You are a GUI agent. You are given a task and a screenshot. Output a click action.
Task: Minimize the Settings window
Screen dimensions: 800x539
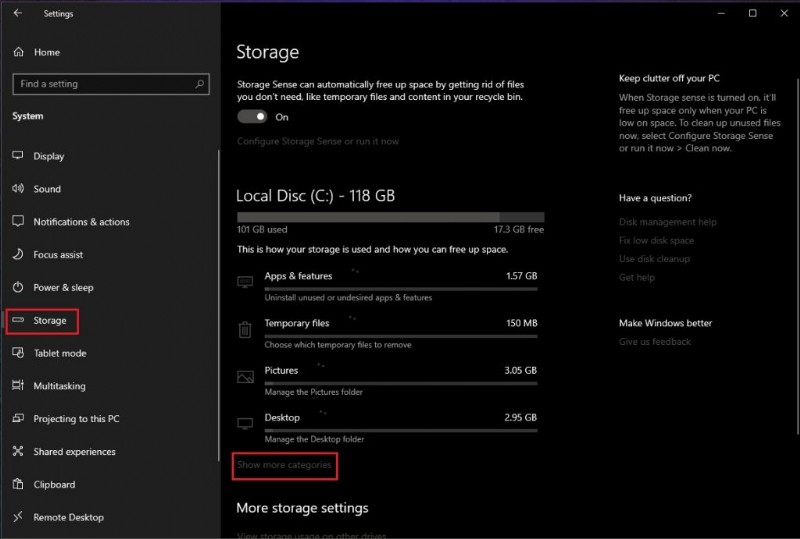[721, 13]
